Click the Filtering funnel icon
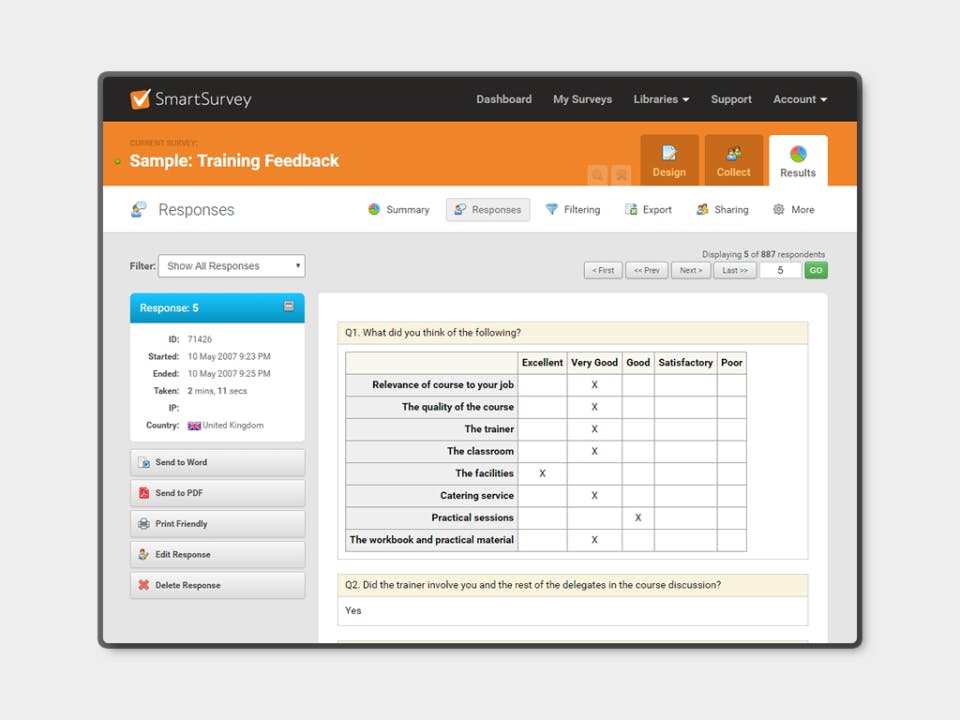Image resolution: width=960 pixels, height=720 pixels. [x=551, y=209]
